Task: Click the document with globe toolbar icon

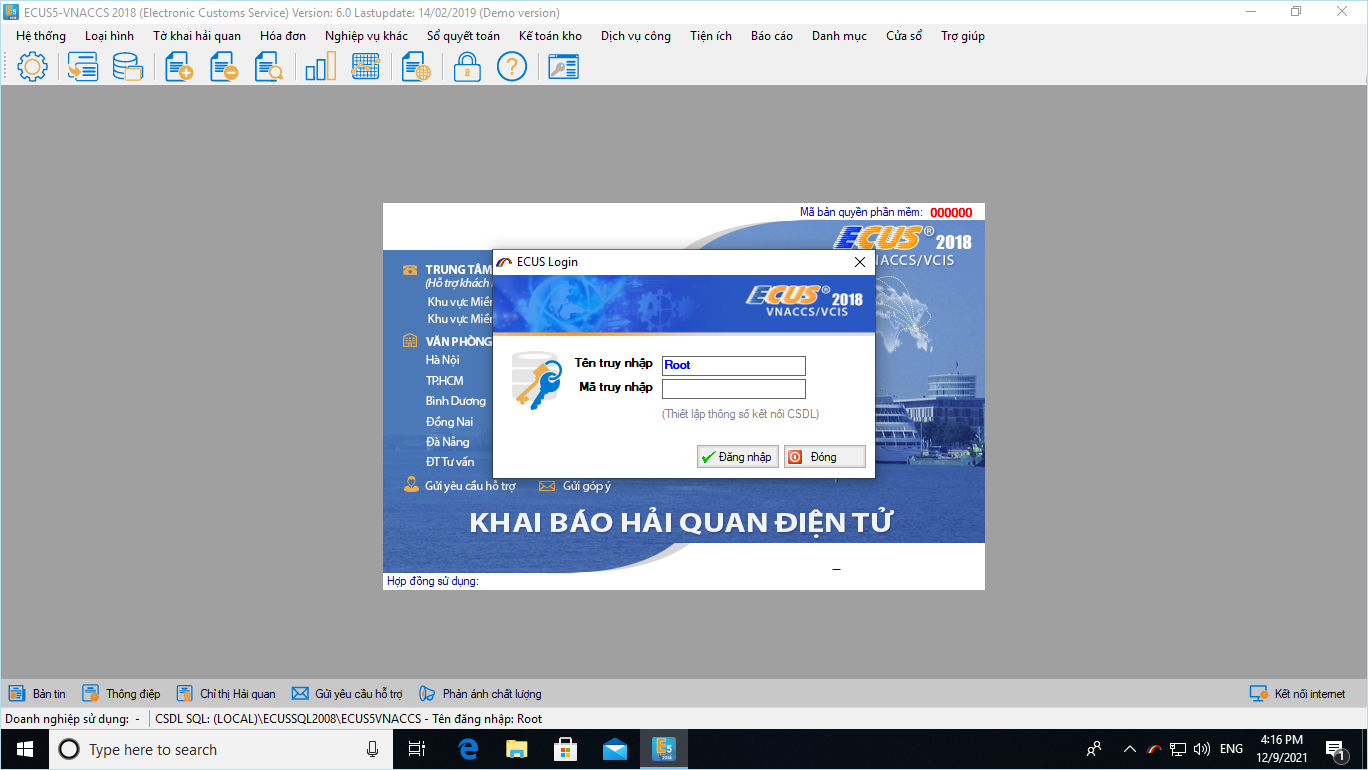Action: click(x=416, y=67)
